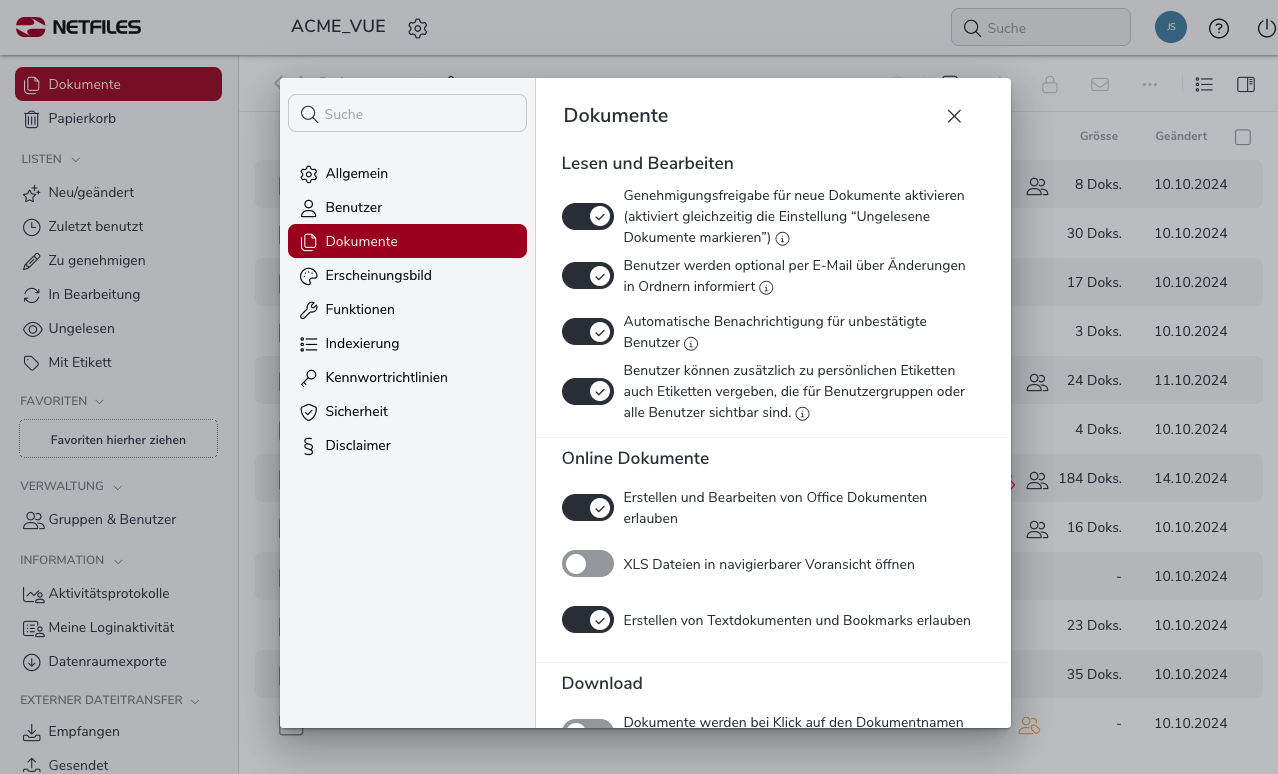
Task: Click the gear icon next to ACME_VUE
Action: click(418, 28)
